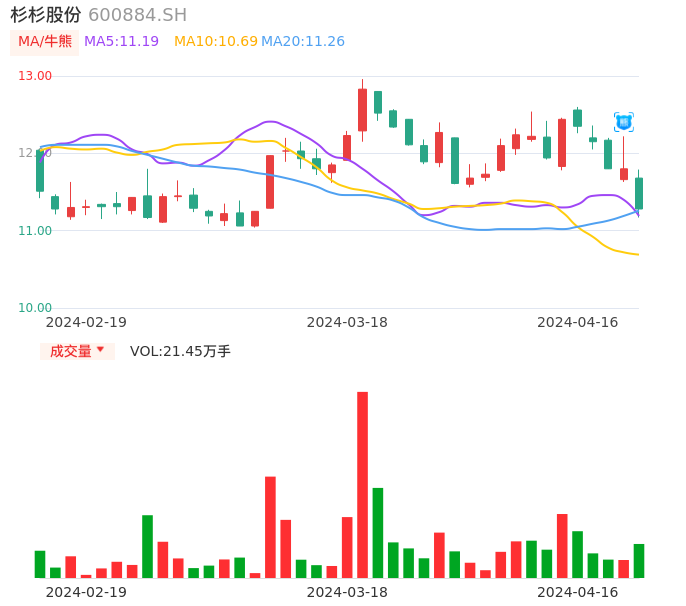Click the stock name 杉杉股份
This screenshot has width=686, height=606.
click(46, 15)
